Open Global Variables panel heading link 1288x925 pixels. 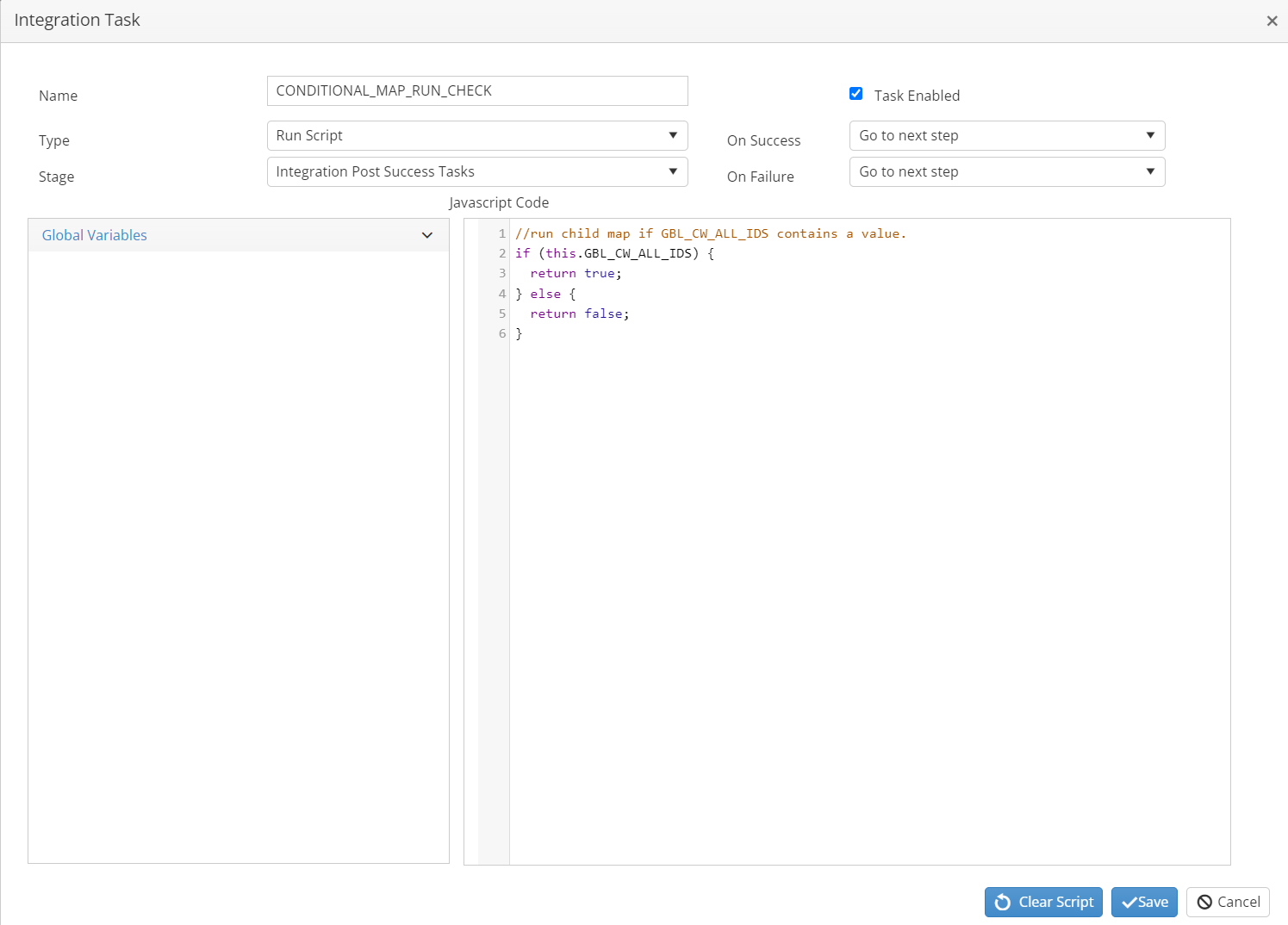pyautogui.click(x=95, y=235)
